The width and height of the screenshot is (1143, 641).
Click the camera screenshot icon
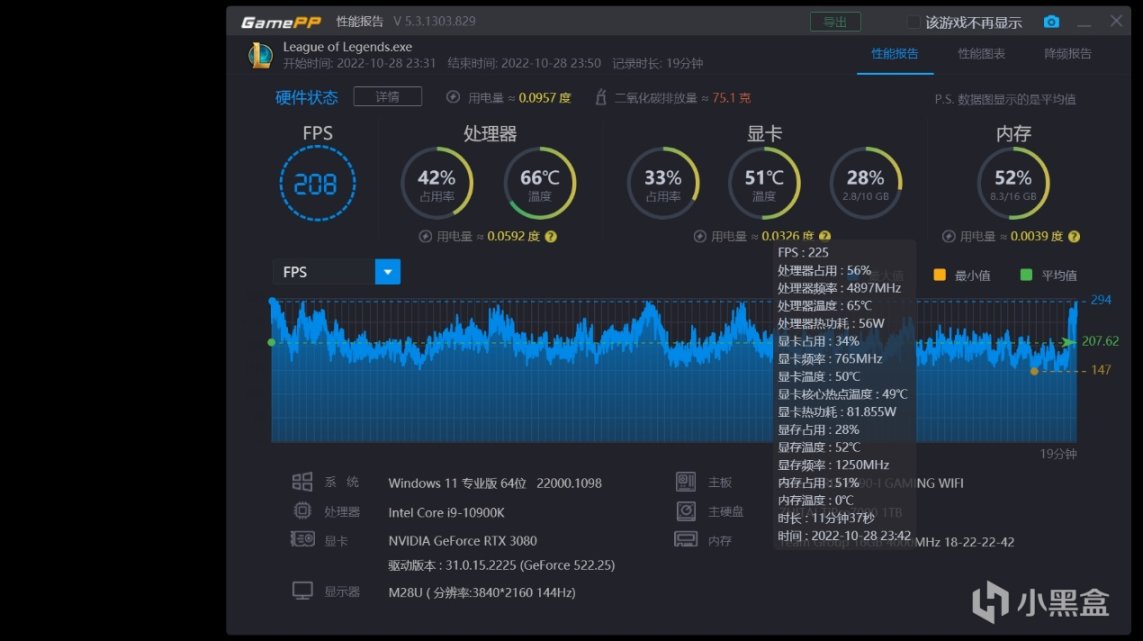point(1051,22)
